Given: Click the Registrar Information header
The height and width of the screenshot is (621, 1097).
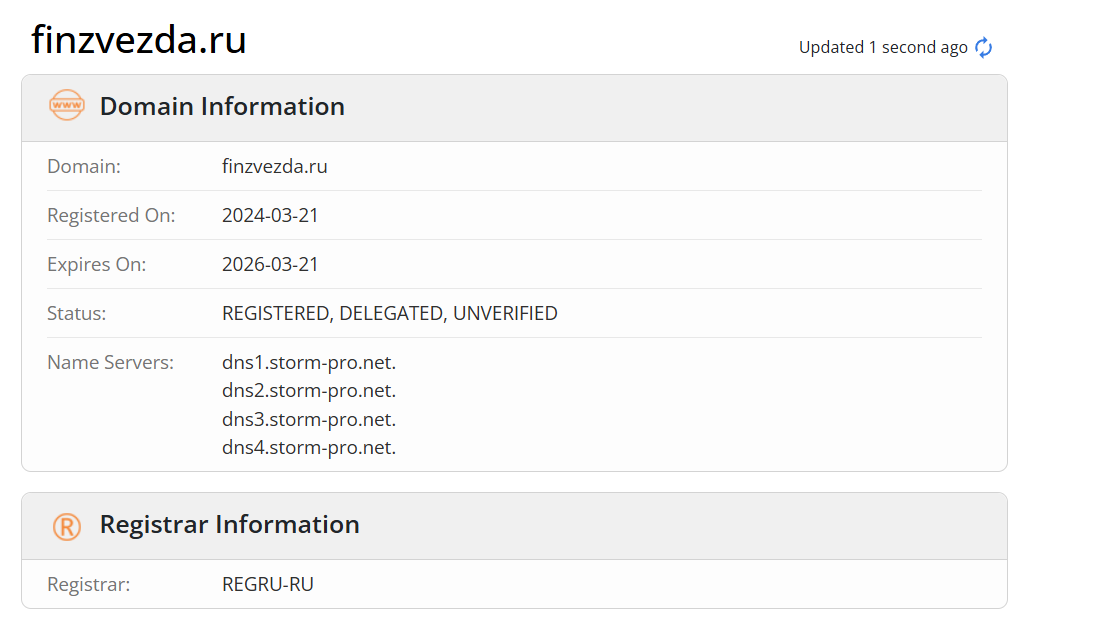Looking at the screenshot, I should pyautogui.click(x=229, y=524).
